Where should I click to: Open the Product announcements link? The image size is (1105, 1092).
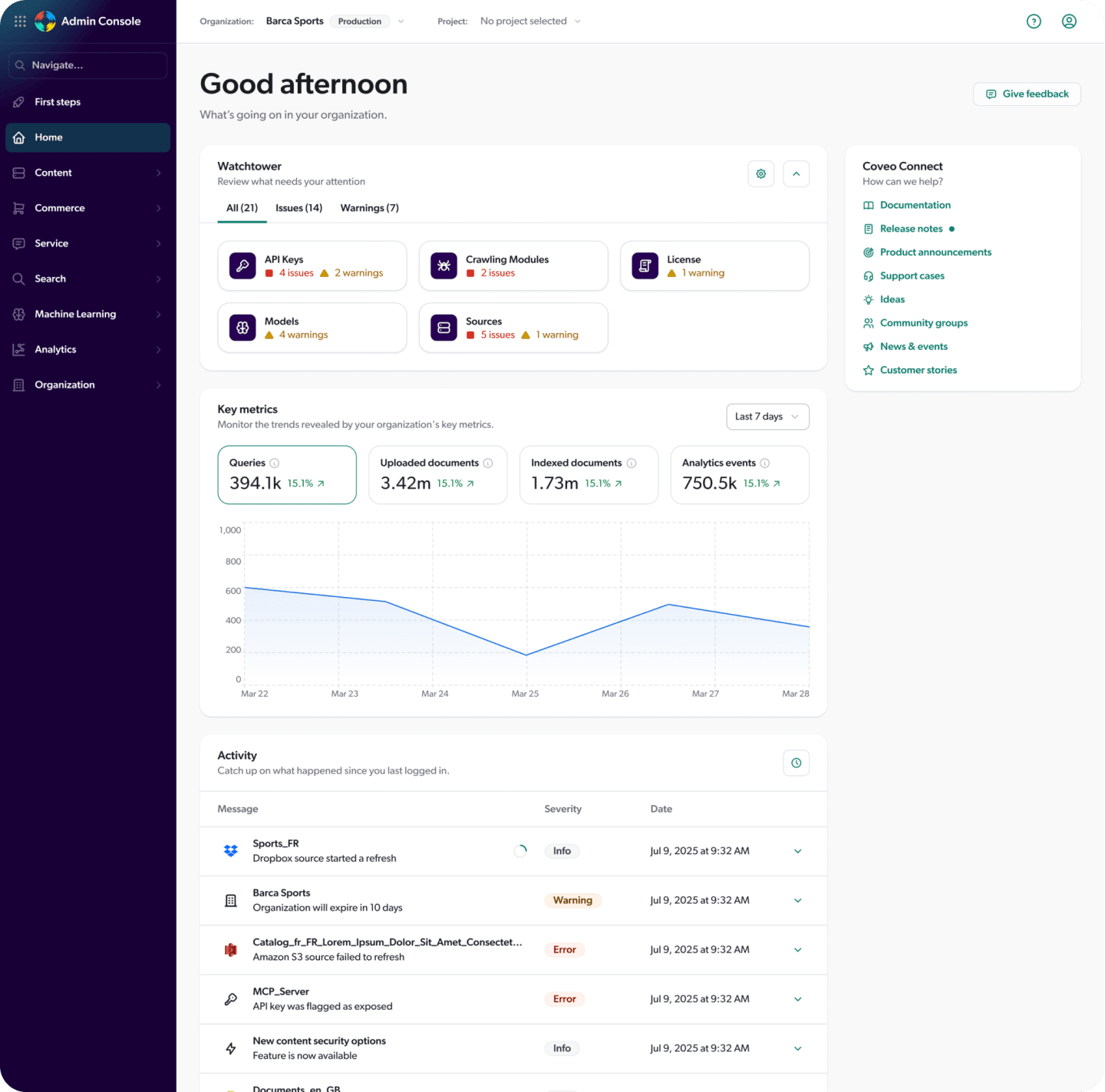tap(936, 252)
